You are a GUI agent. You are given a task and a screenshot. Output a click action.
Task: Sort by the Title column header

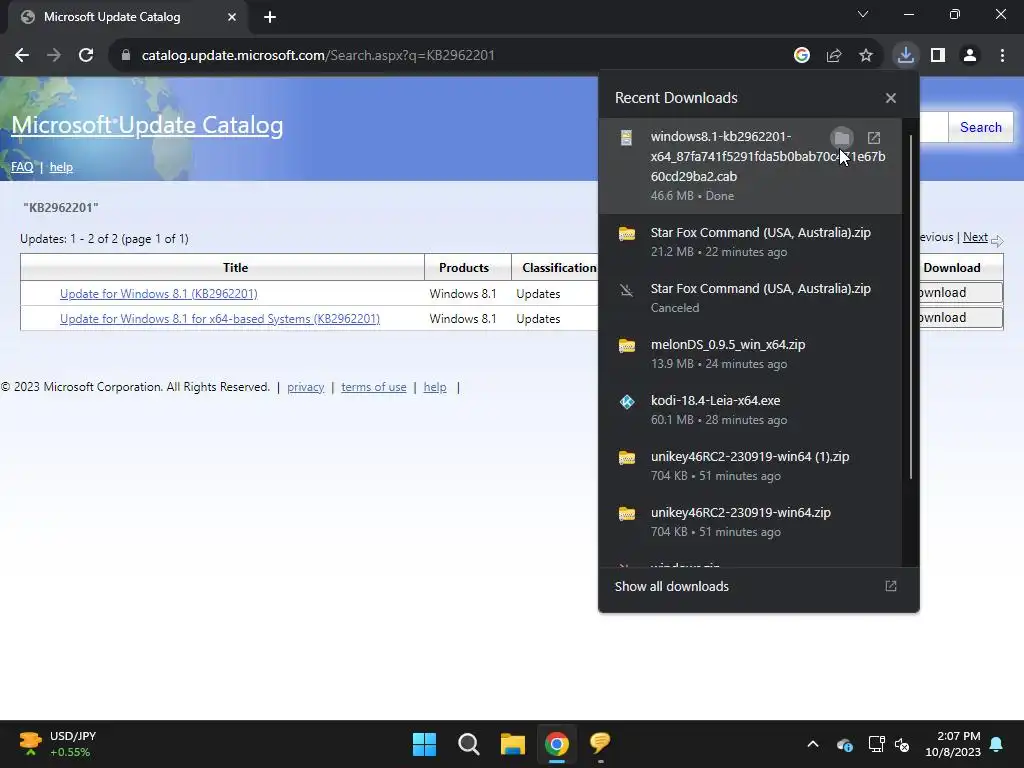(x=222, y=268)
